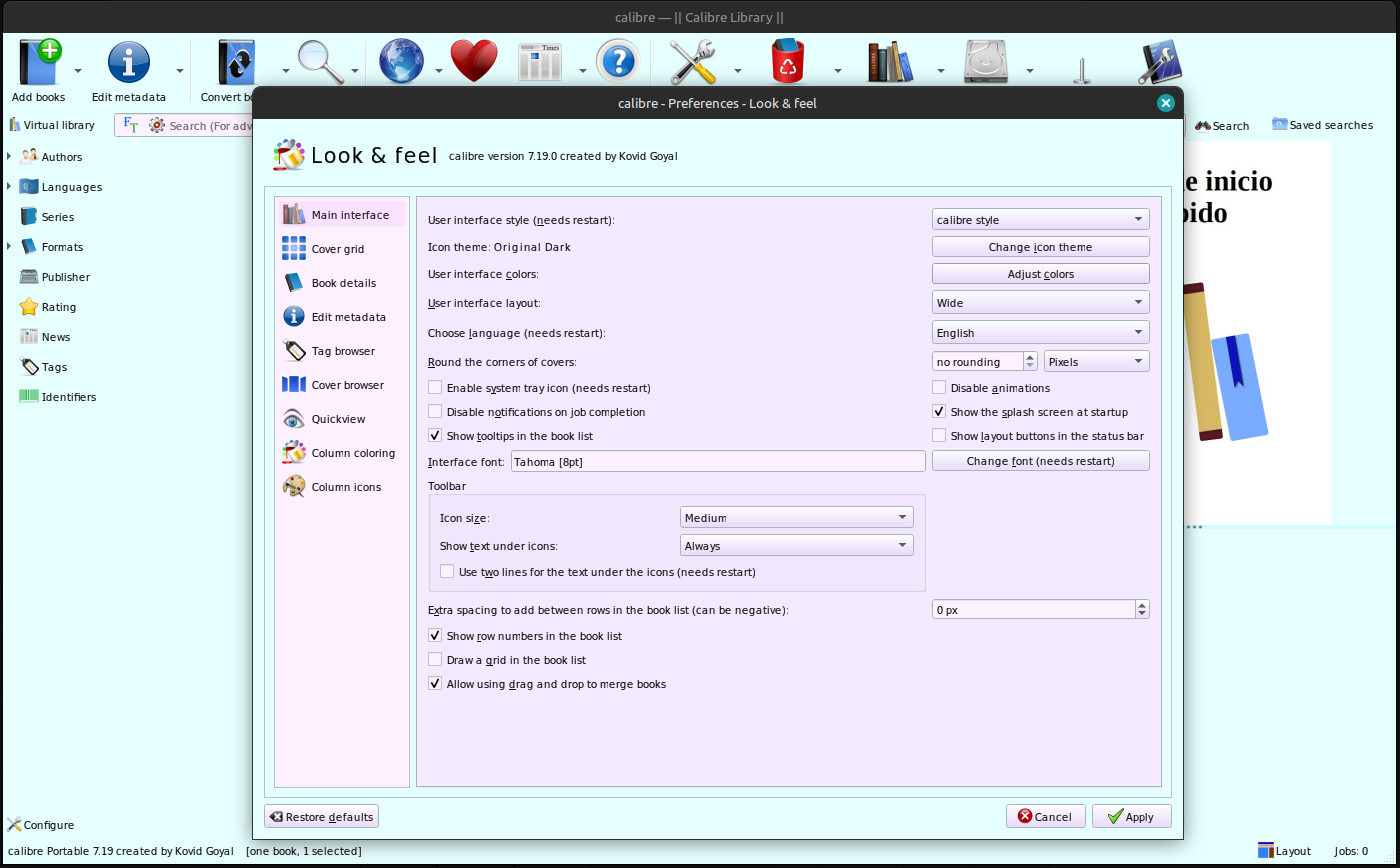Expand the Languages category in tag browser
This screenshot has width=1400, height=868.
tap(9, 187)
